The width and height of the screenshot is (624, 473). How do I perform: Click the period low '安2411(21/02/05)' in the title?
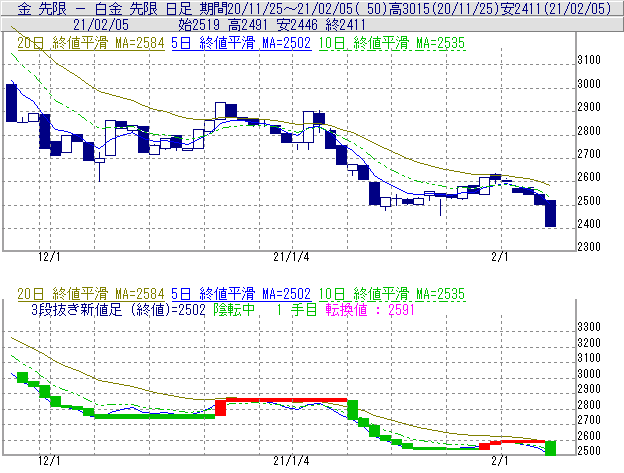(556, 8)
